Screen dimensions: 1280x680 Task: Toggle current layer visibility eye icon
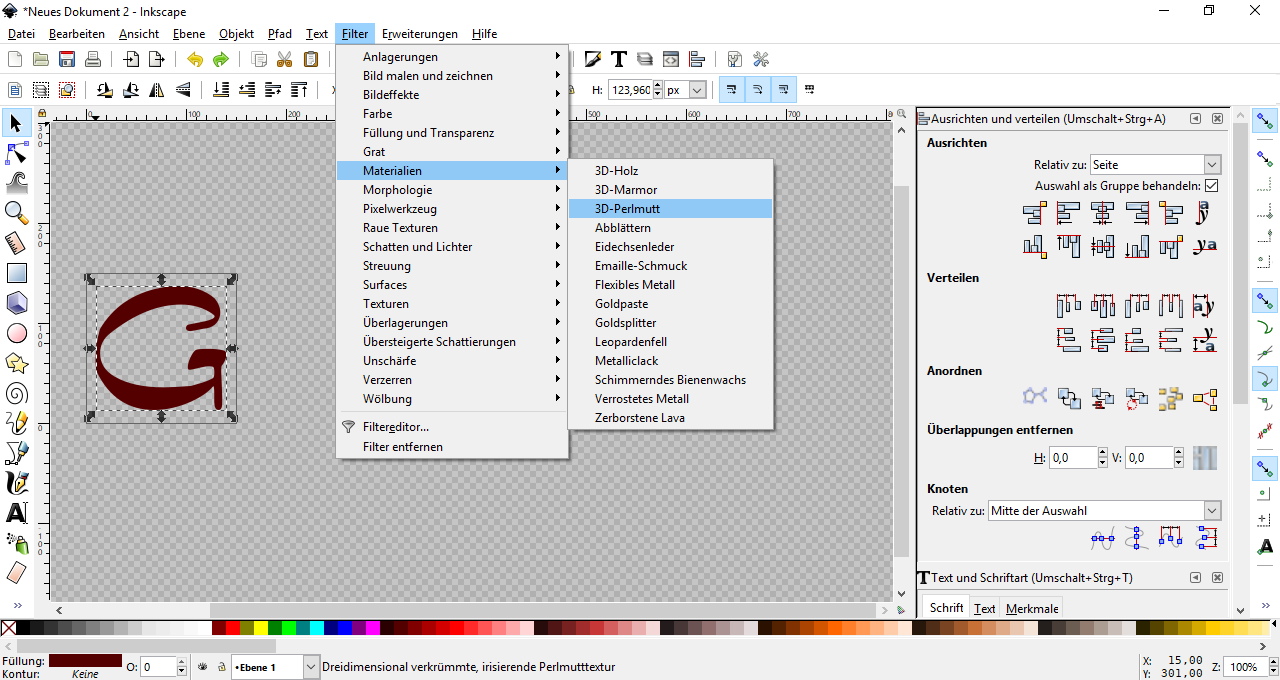pyautogui.click(x=202, y=667)
